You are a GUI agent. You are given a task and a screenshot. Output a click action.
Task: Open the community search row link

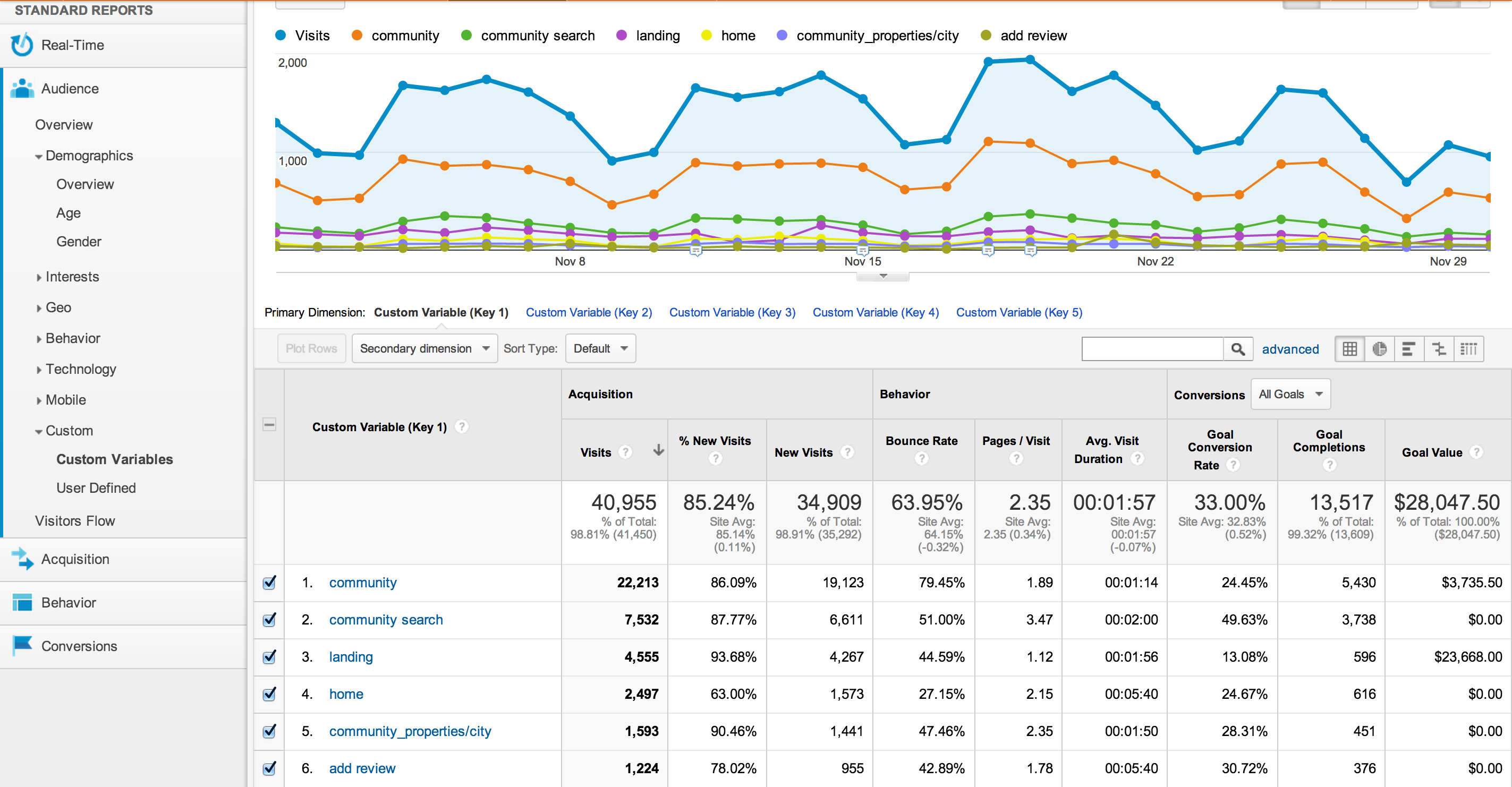pyautogui.click(x=386, y=620)
